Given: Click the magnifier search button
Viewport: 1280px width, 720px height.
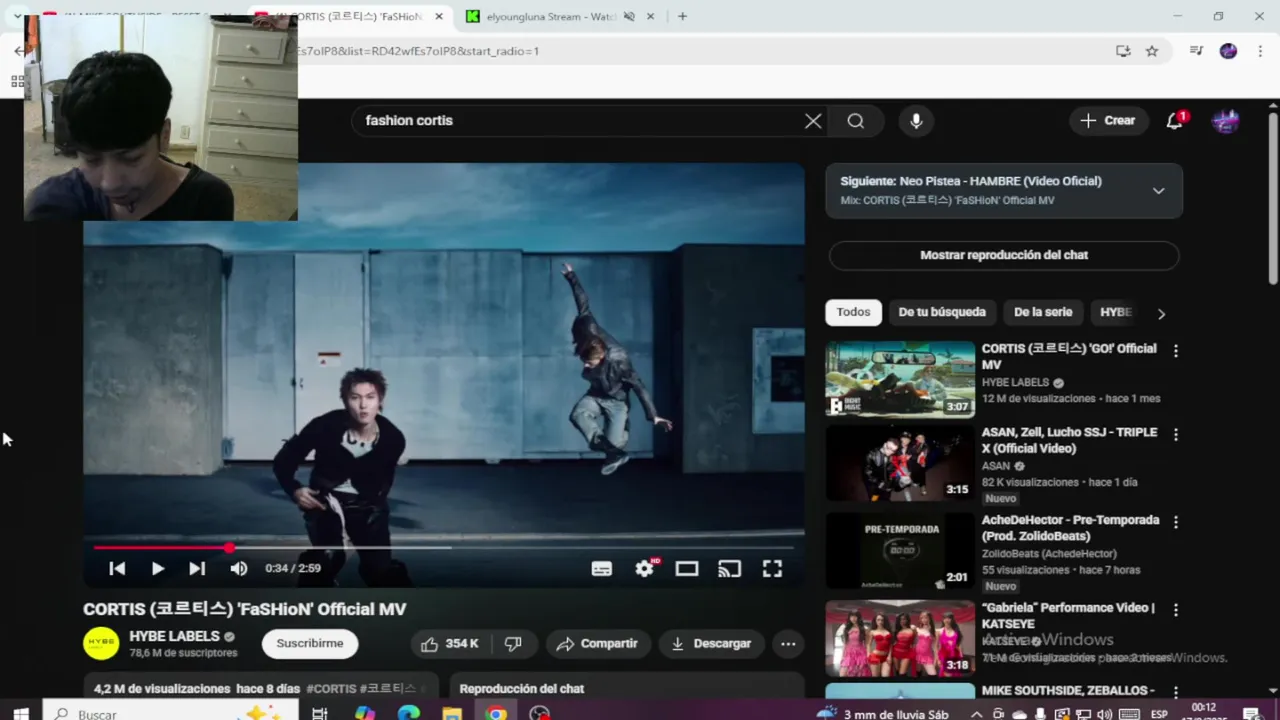Looking at the screenshot, I should coord(856,121).
